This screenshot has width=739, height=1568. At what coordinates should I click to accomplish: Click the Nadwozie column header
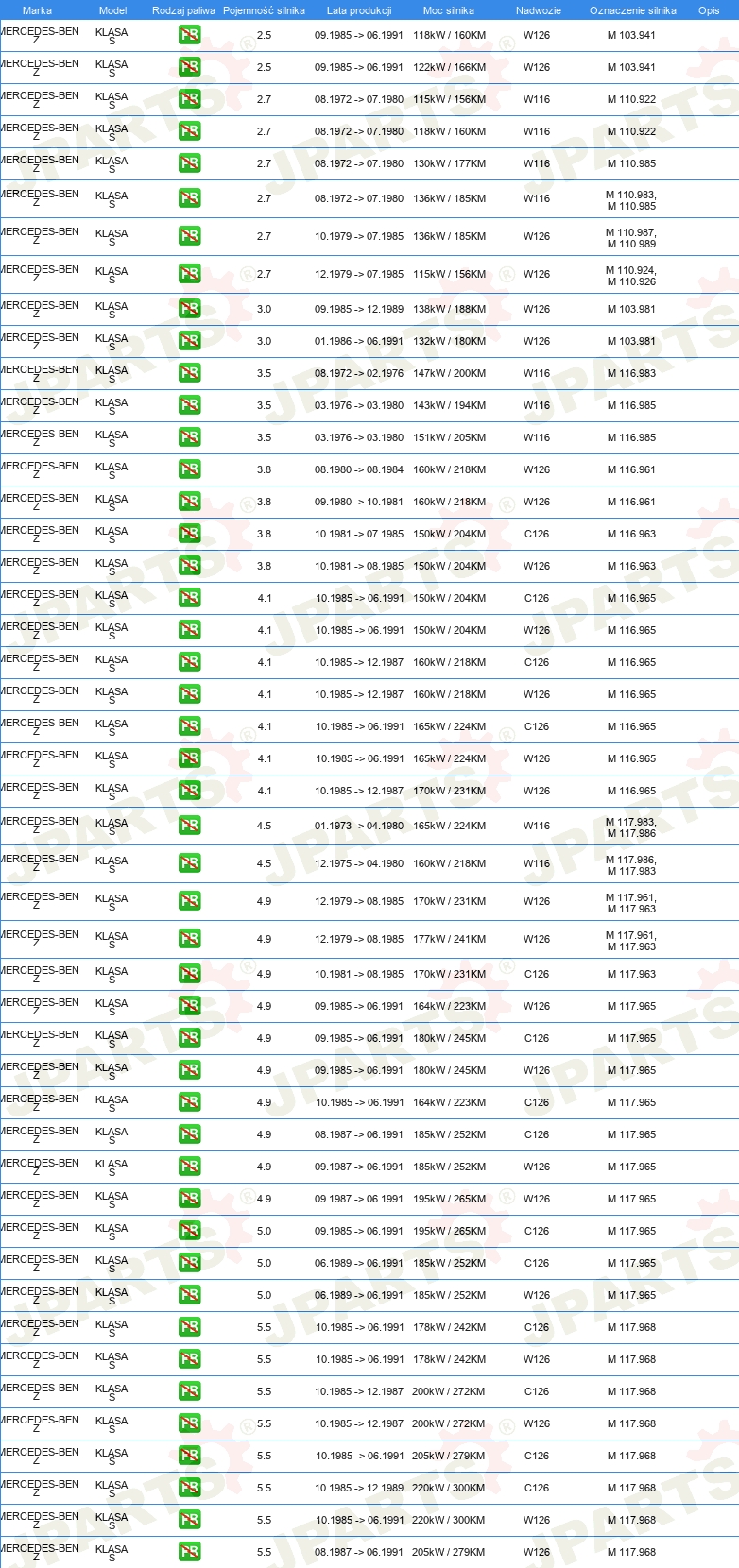539,10
